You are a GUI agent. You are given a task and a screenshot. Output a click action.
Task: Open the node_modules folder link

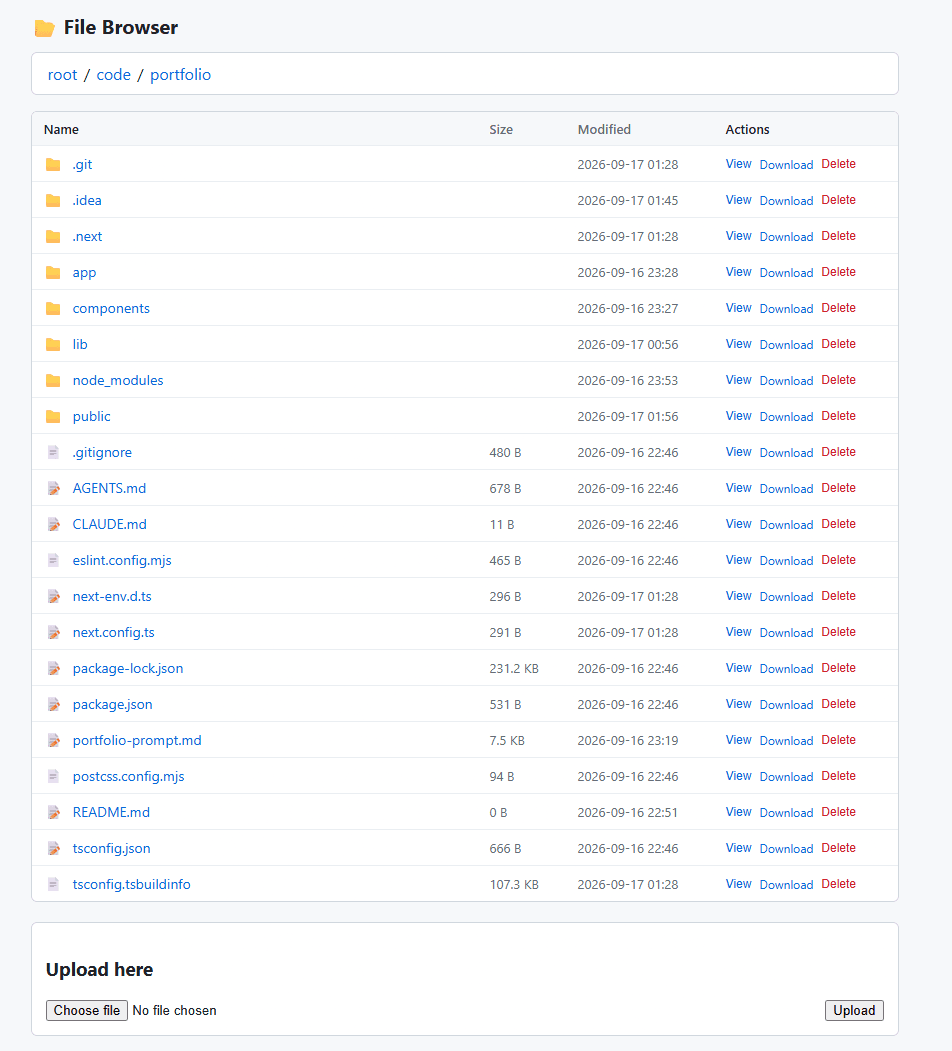click(x=118, y=381)
